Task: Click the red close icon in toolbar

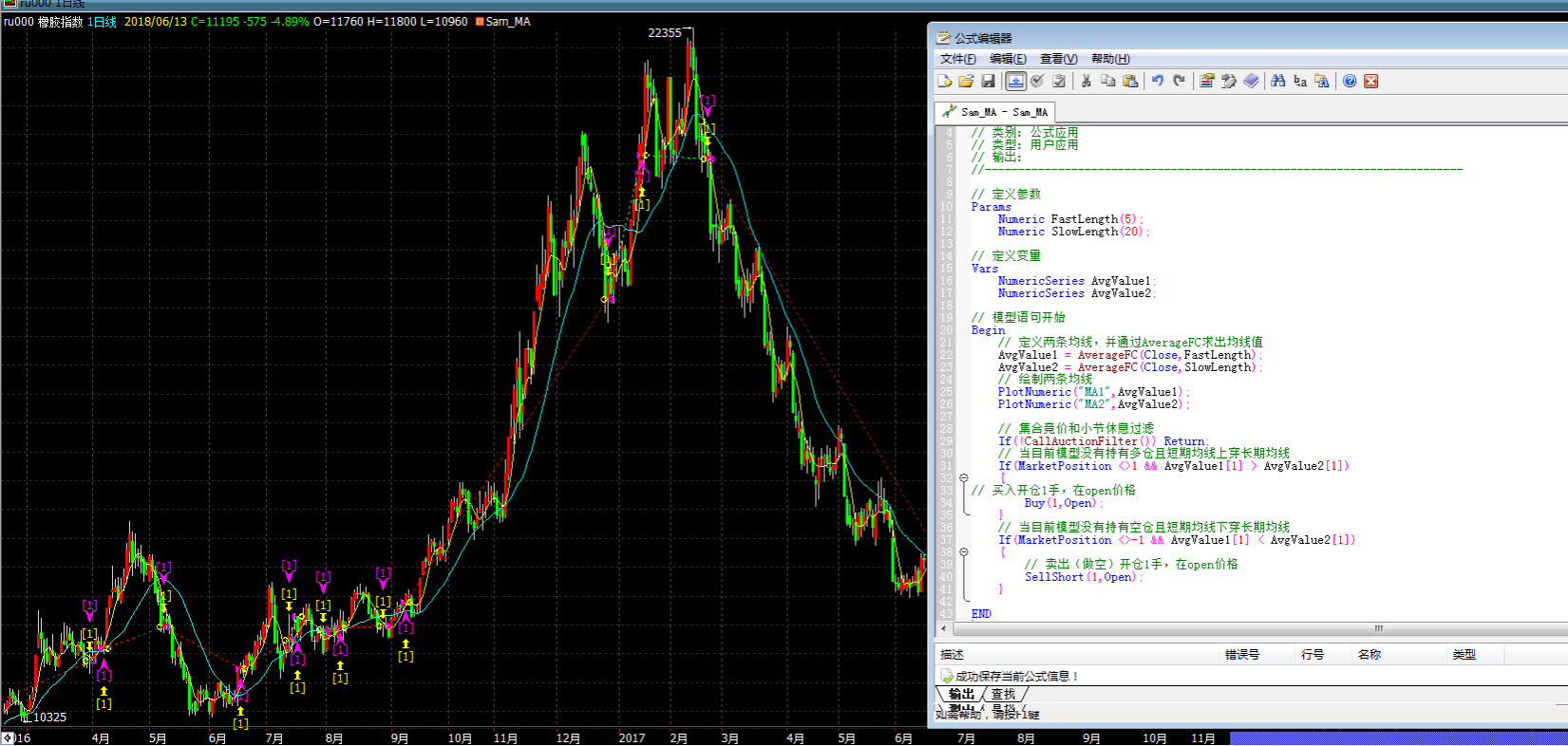Action: click(1371, 82)
